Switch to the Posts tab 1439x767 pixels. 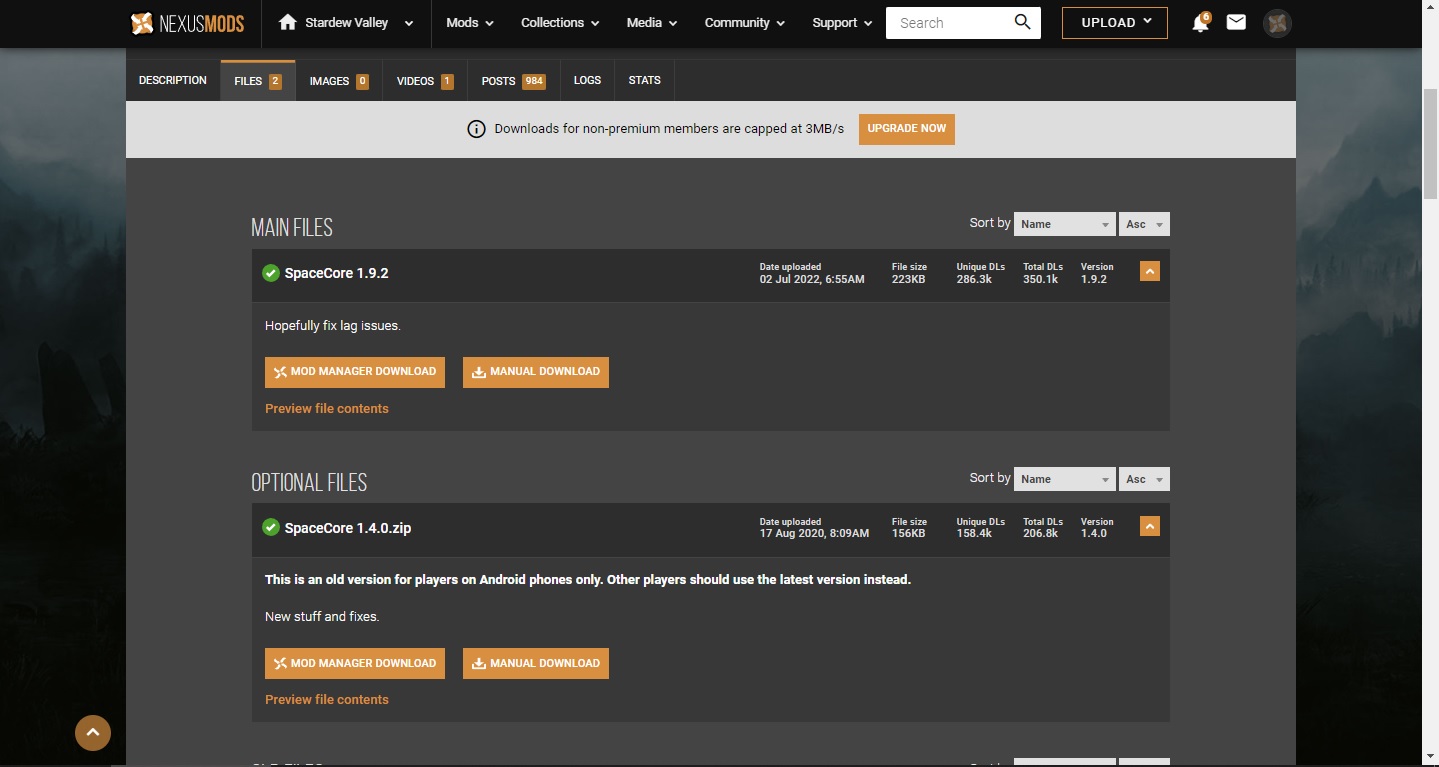coord(514,81)
